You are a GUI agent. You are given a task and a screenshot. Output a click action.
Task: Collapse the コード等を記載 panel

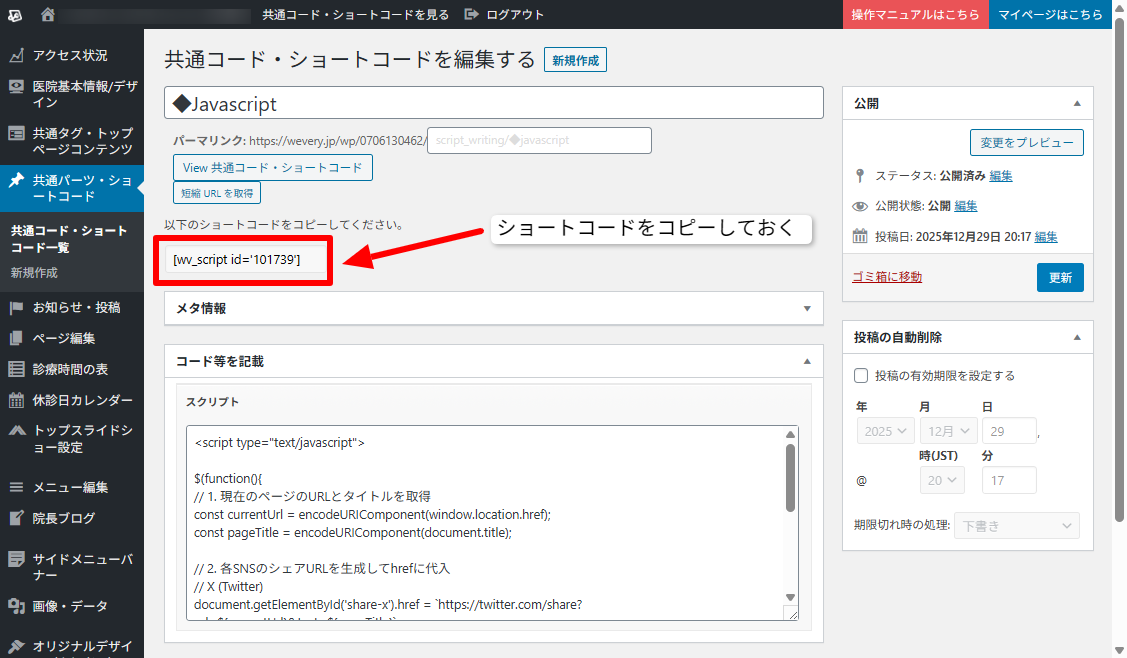click(x=807, y=361)
